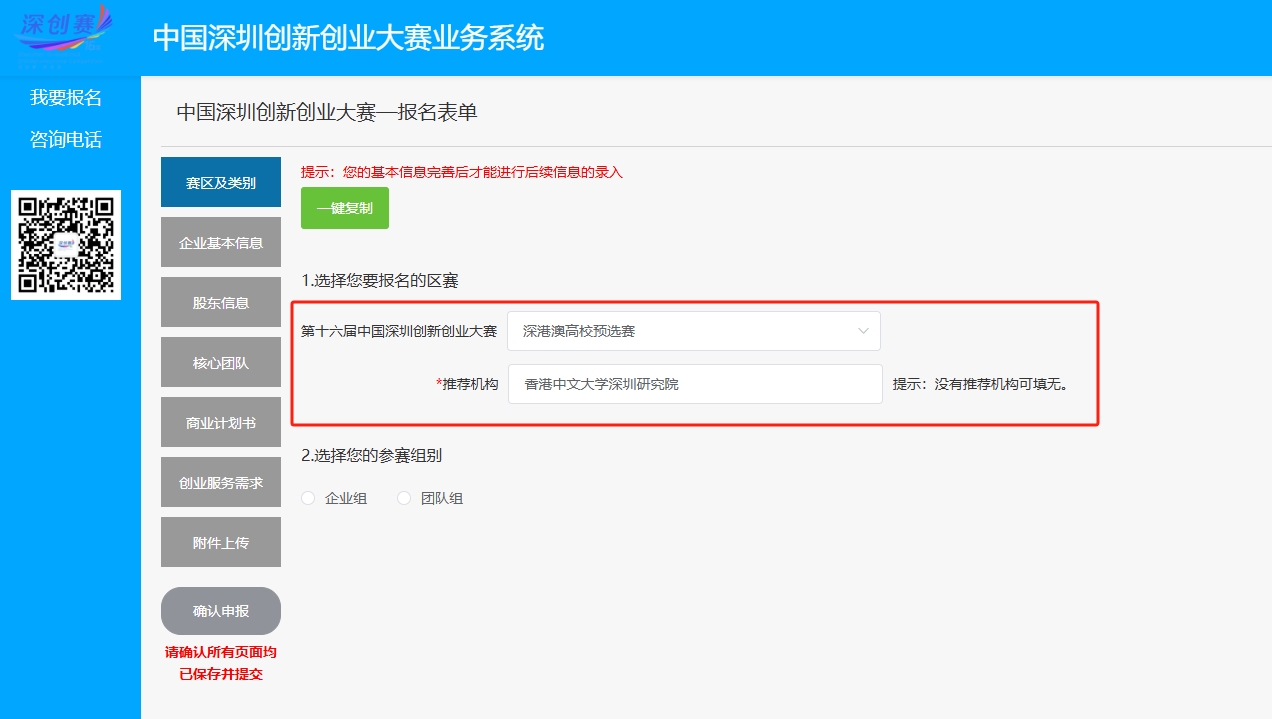Go to the 创业服务需求 tab

pos(221,482)
